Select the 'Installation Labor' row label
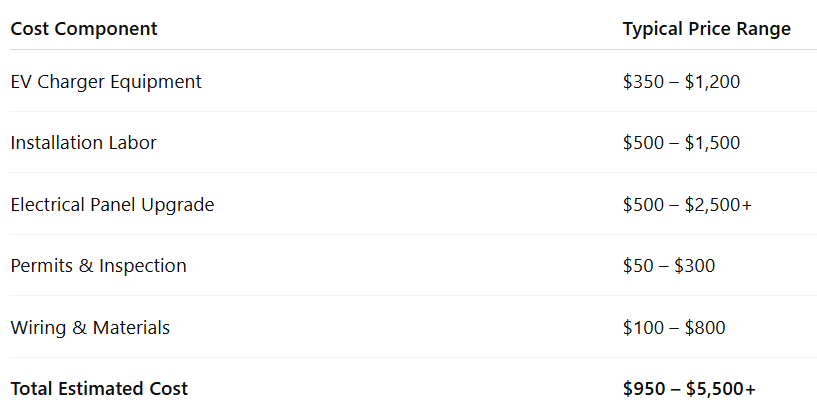817x414 pixels. 83,143
